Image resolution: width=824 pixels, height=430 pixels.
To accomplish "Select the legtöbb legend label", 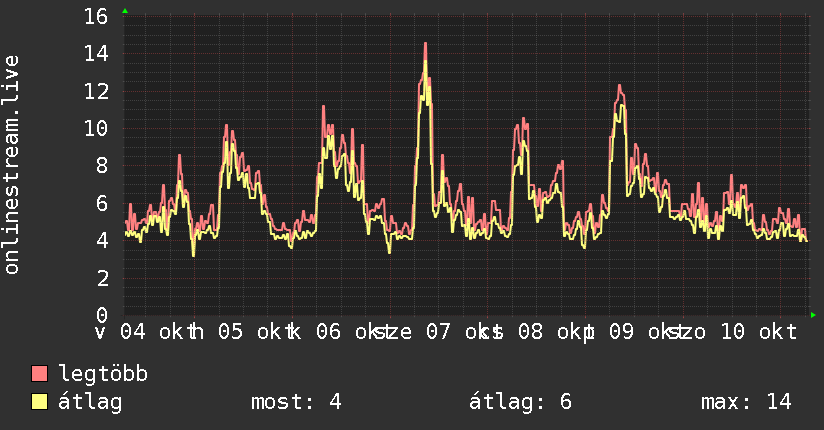I will pos(103,374).
